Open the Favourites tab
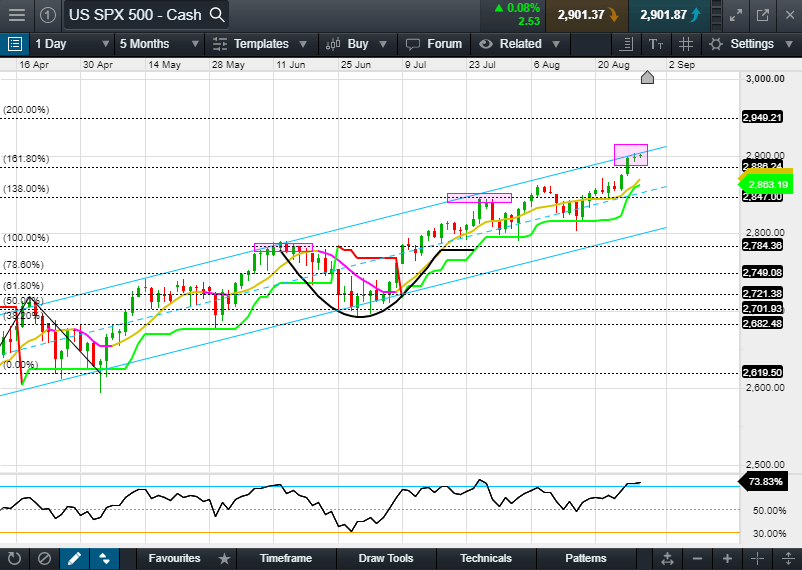The width and height of the screenshot is (802, 570). (x=174, y=558)
